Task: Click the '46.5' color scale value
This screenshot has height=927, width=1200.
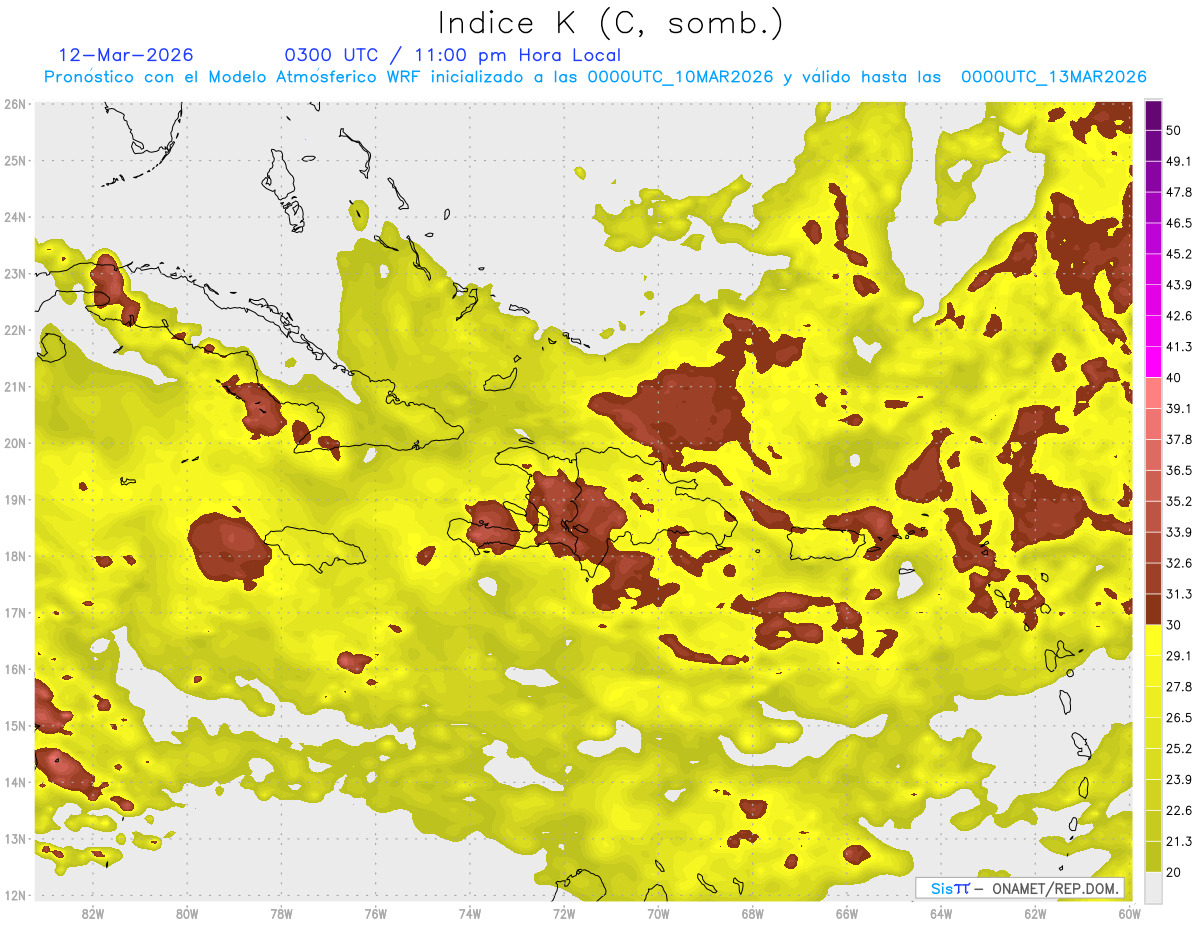Action: click(x=1178, y=223)
